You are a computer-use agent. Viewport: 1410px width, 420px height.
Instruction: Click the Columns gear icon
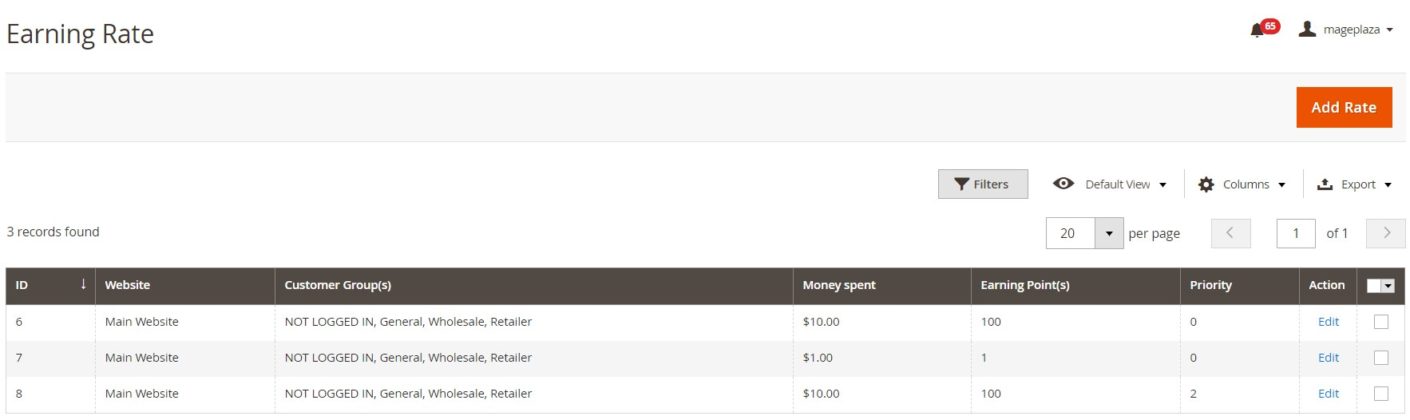point(1206,184)
